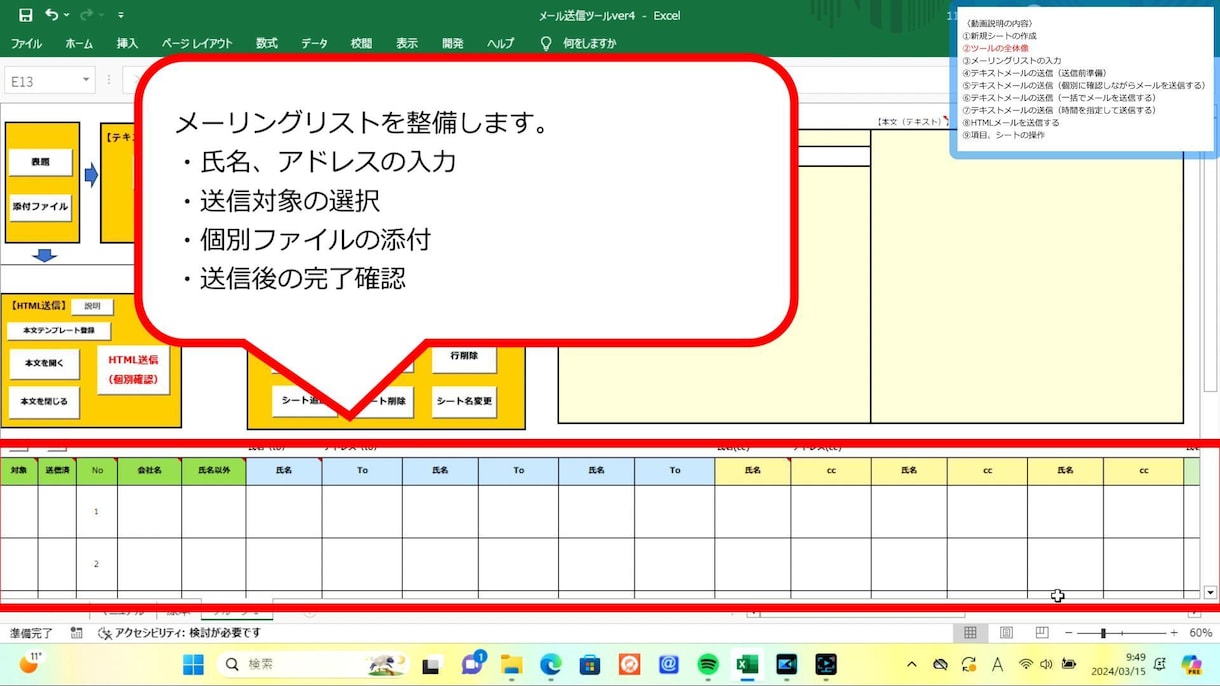Viewport: 1220px width, 686px height.
Task: Switch to Page Layout view icon
Action: tap(1006, 633)
